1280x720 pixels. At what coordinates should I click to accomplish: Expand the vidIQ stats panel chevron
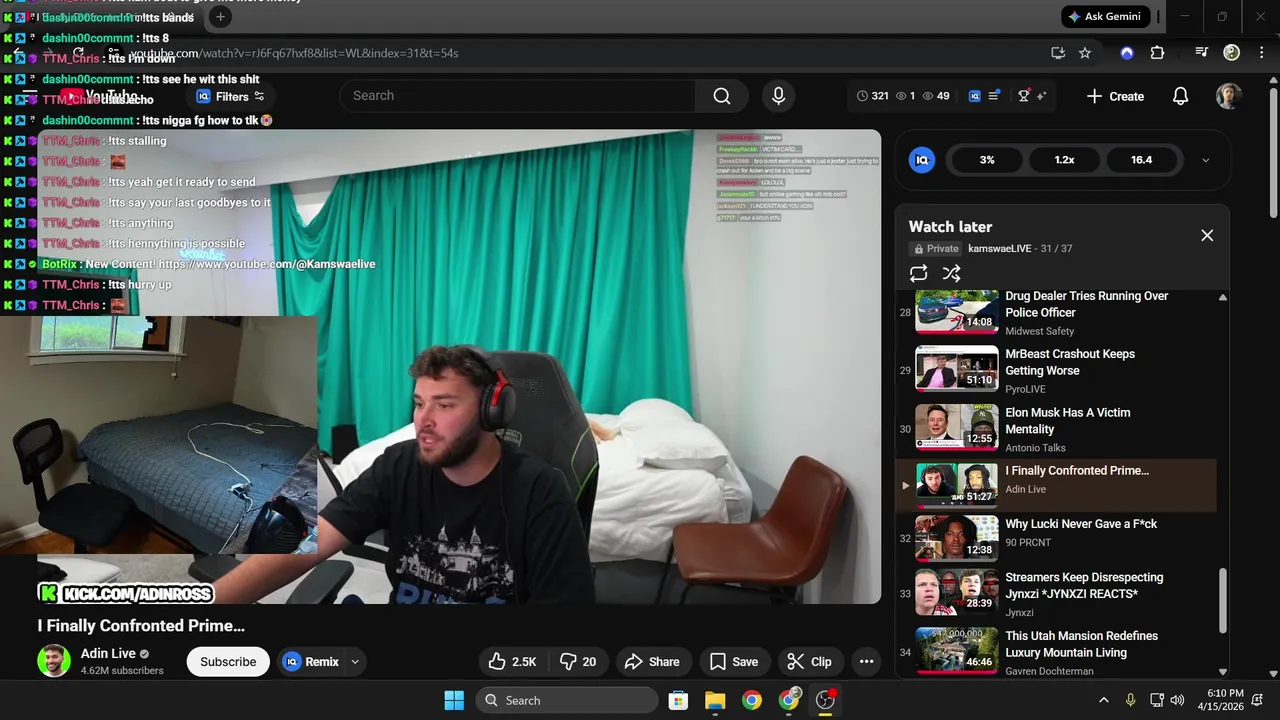1205,160
